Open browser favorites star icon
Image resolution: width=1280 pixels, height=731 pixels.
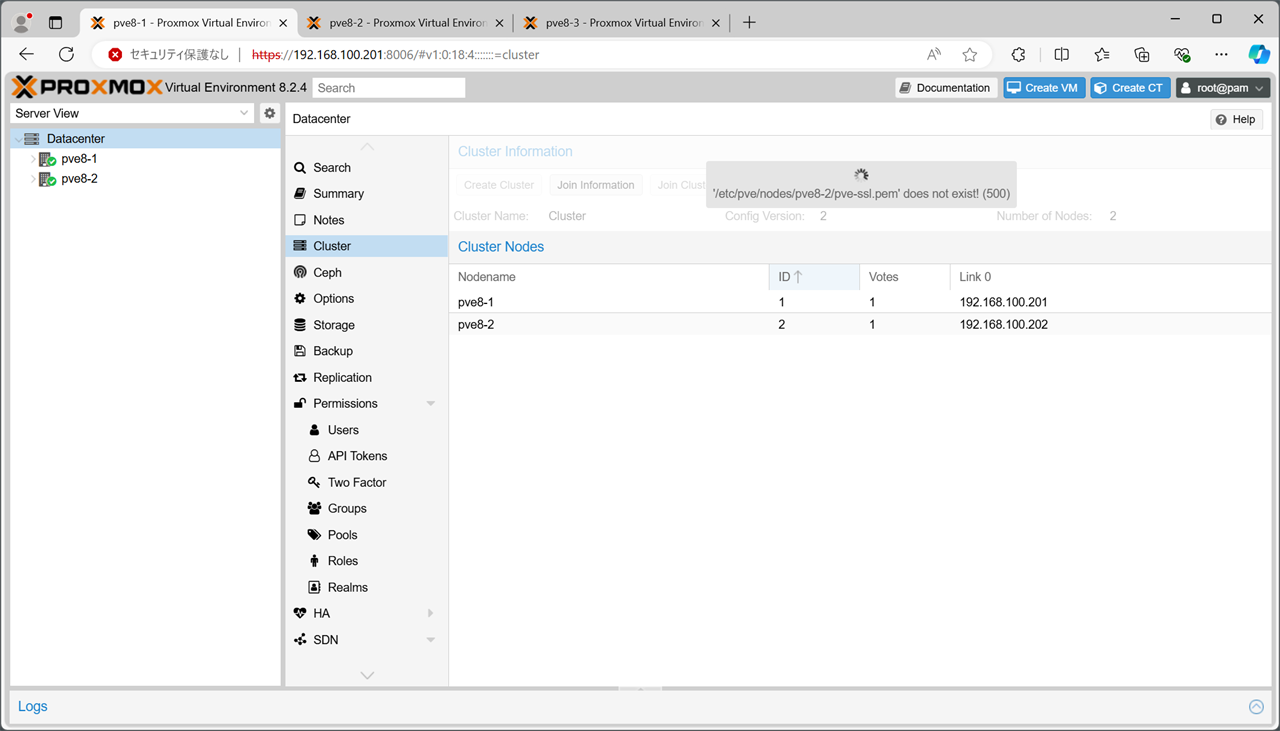(x=969, y=55)
